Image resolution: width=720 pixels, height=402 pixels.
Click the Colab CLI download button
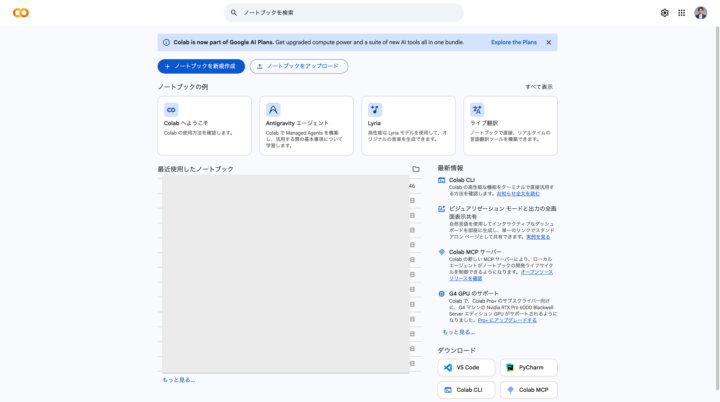(x=466, y=390)
